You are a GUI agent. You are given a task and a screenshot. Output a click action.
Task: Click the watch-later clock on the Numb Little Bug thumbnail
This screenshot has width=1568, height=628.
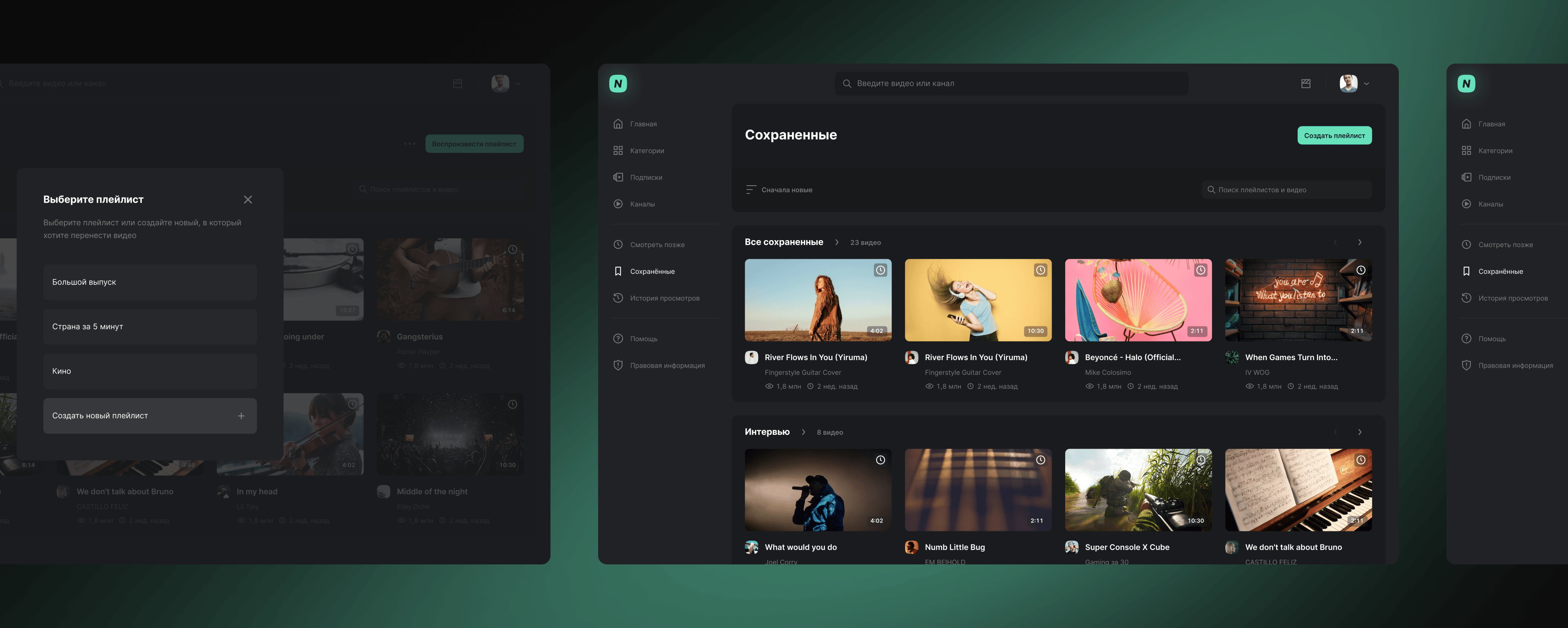point(1040,460)
